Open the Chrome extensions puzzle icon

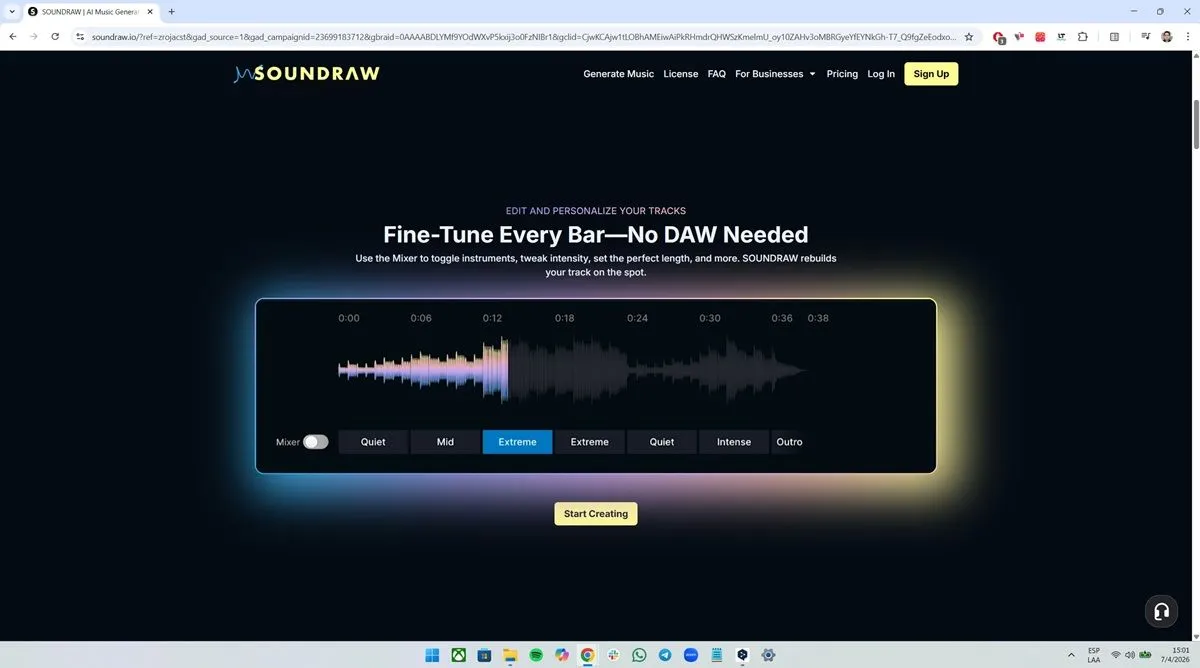pos(1083,37)
